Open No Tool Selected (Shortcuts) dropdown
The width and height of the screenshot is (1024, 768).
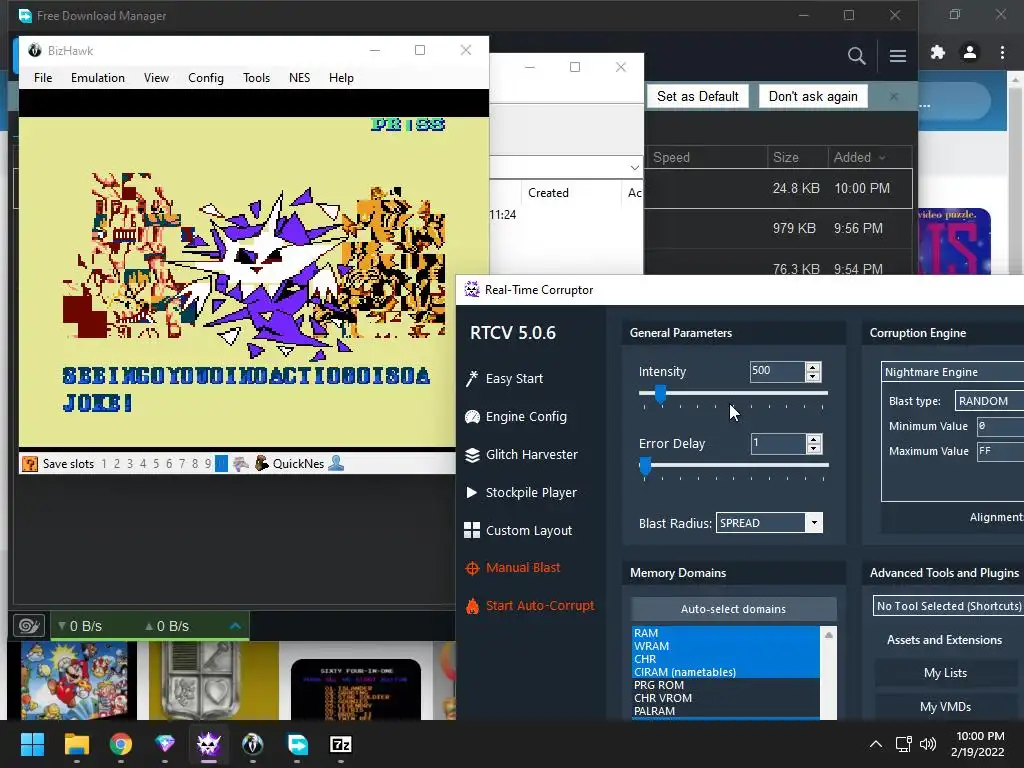click(x=948, y=606)
